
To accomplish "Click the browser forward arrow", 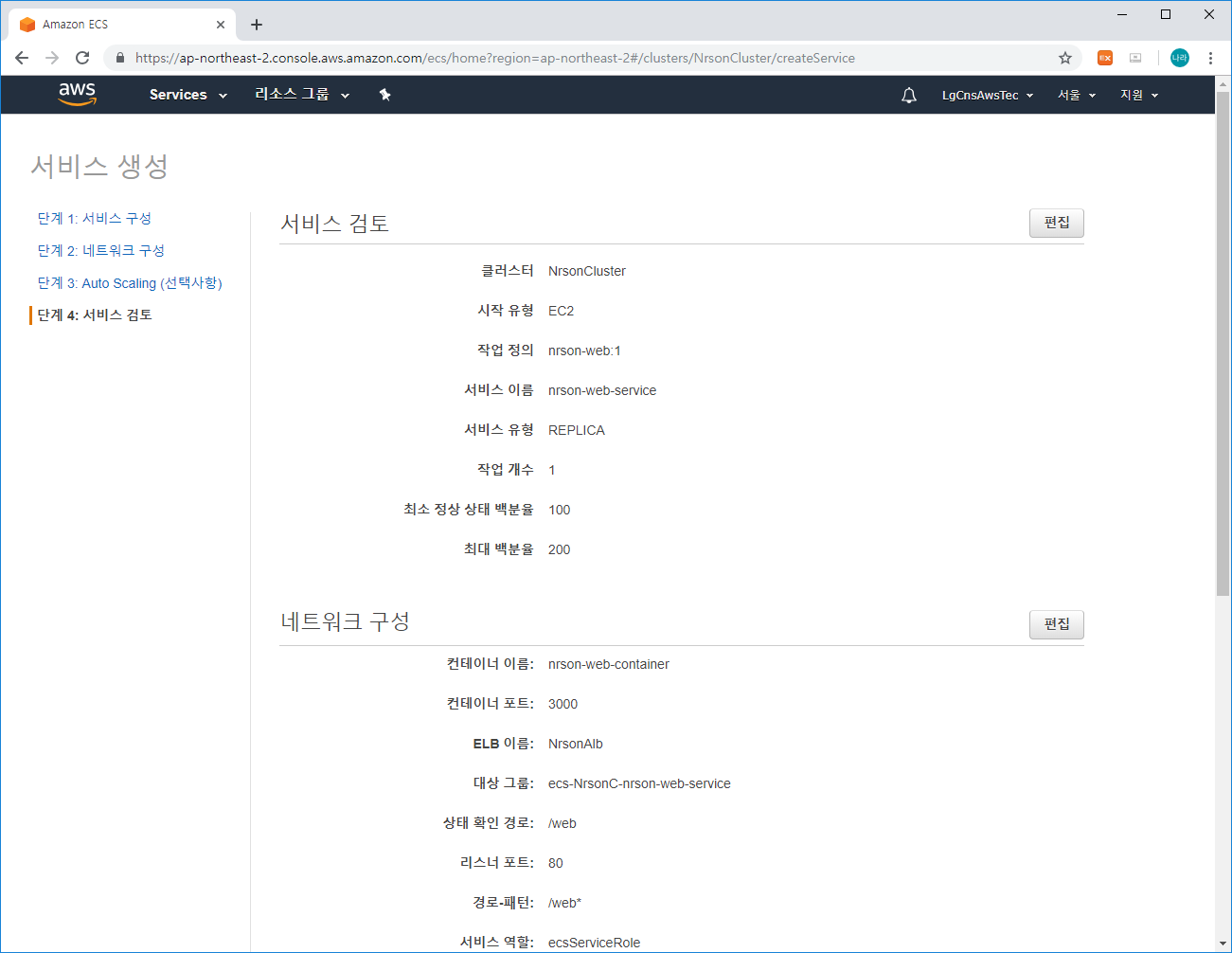I will pyautogui.click(x=52, y=58).
